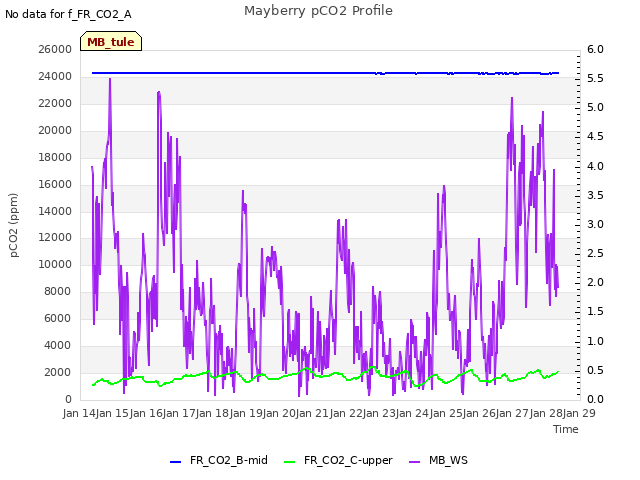The height and width of the screenshot is (480, 640).
Task: Click the 8000 left axis value
Action: 58,291
